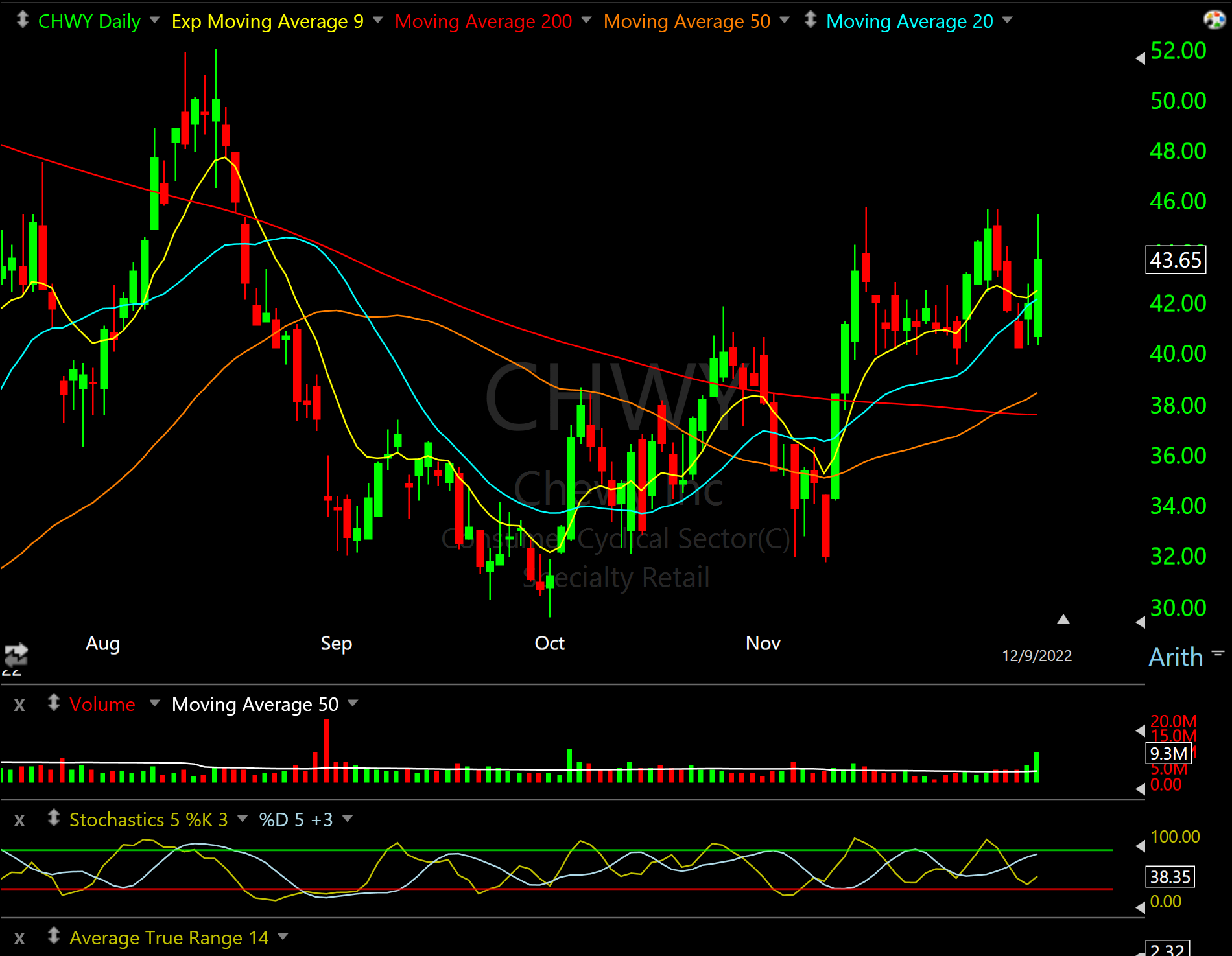Viewport: 1232px width, 956px height.
Task: Click the current price box 43.65
Action: tap(1176, 260)
